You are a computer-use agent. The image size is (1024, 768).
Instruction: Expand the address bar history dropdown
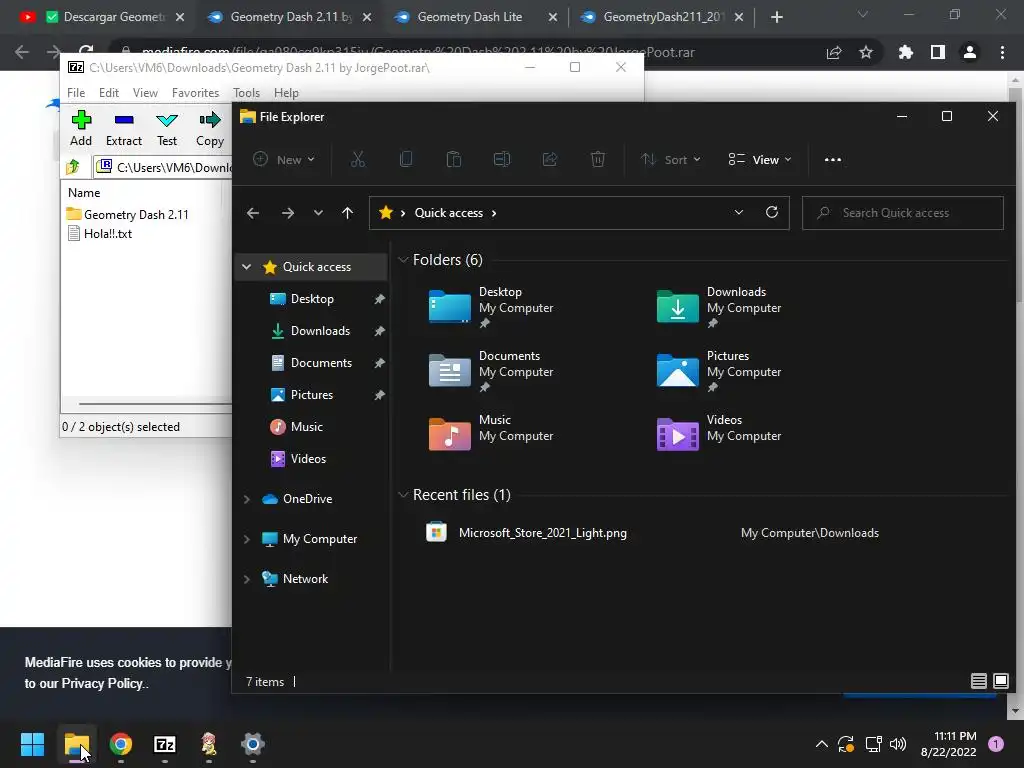tap(739, 212)
